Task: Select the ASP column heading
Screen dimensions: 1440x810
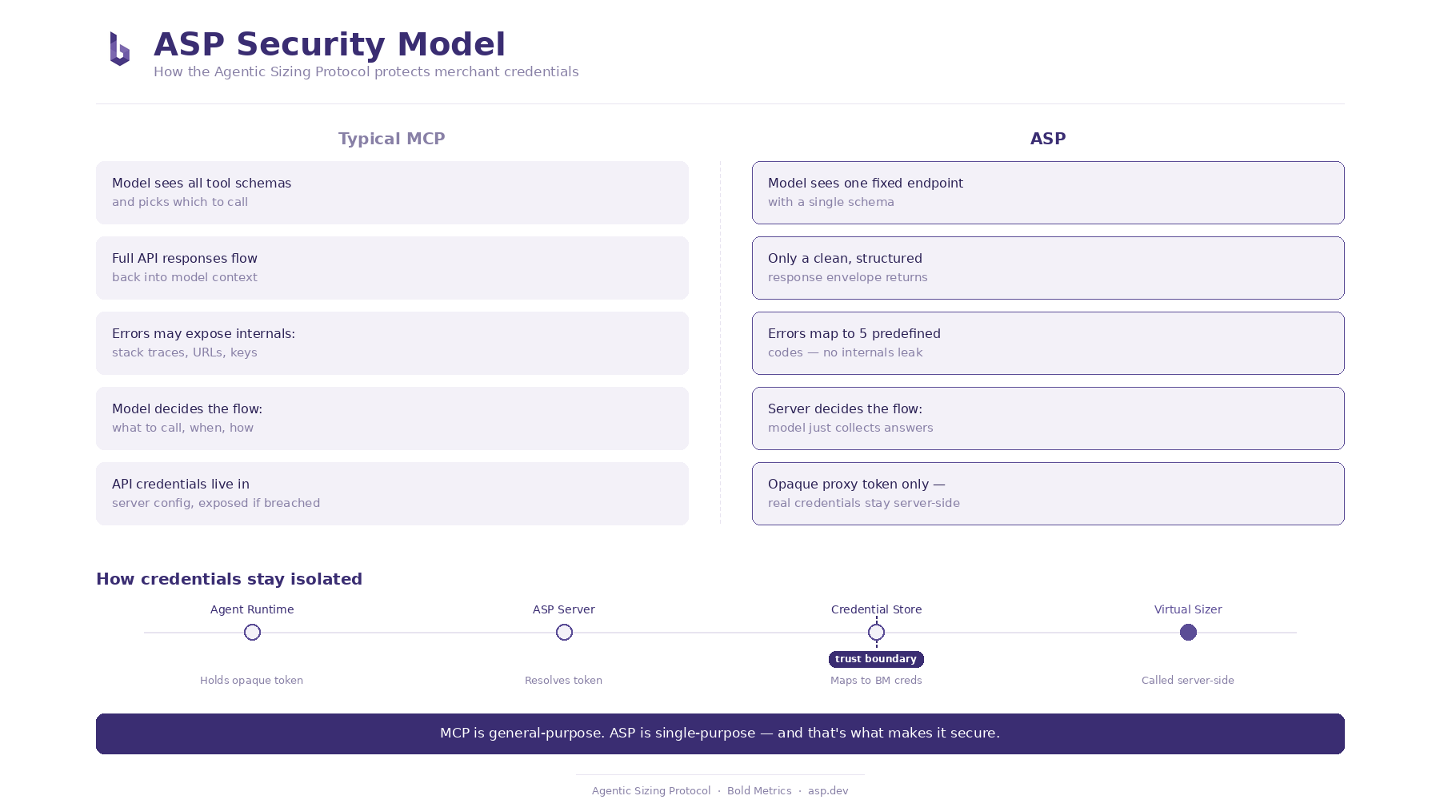Action: point(1048,139)
